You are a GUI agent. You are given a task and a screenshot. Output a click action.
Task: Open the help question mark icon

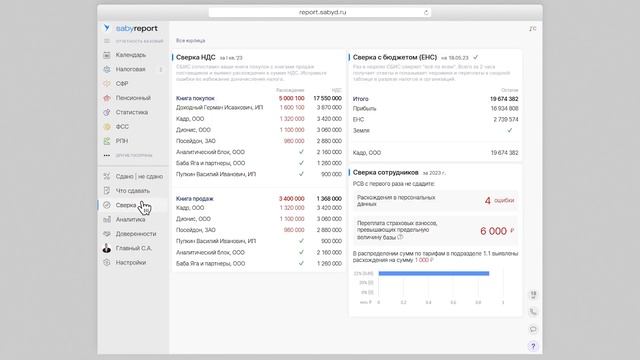click(533, 347)
